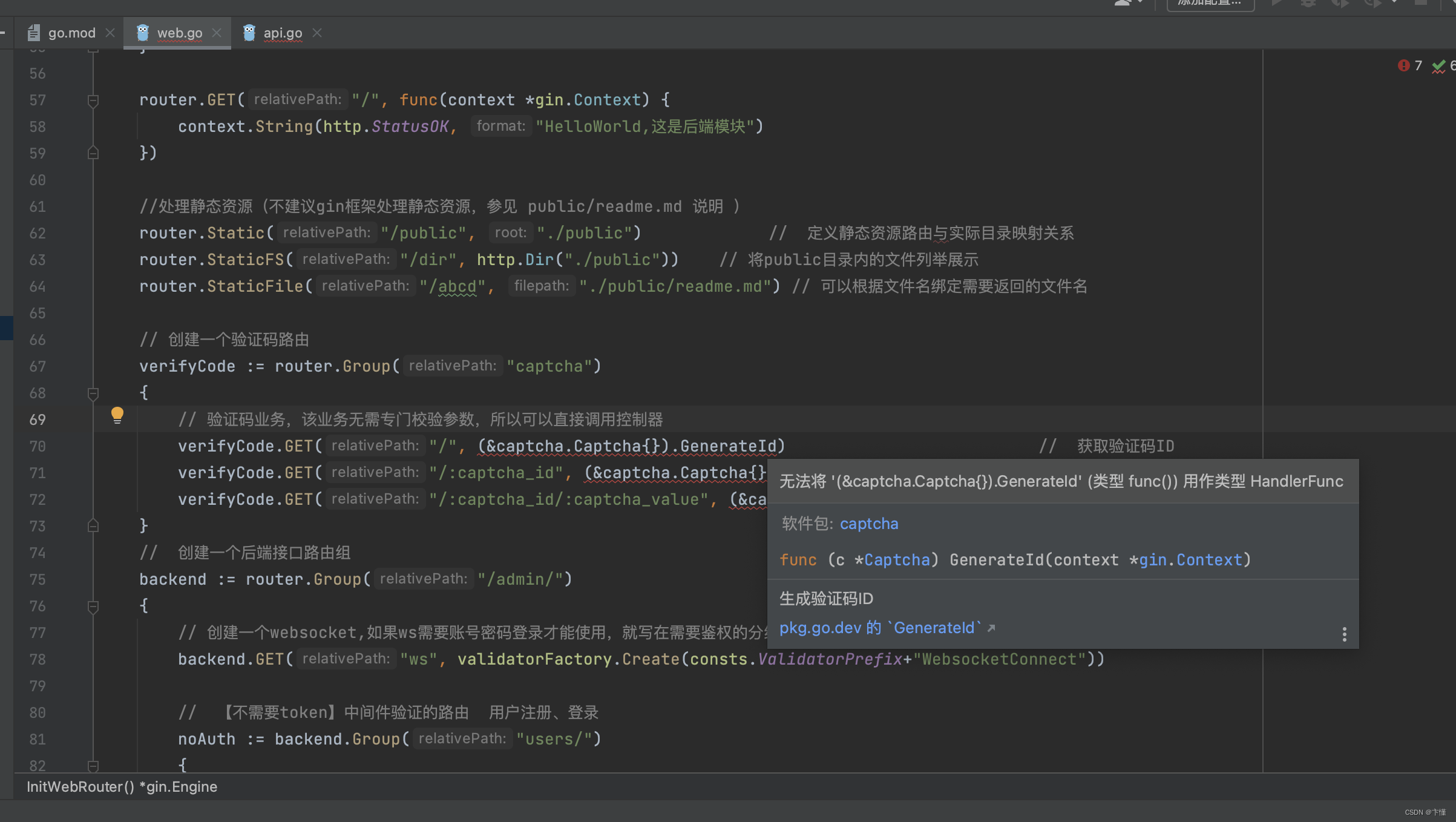Click the "users/" string on line 81

point(554,739)
